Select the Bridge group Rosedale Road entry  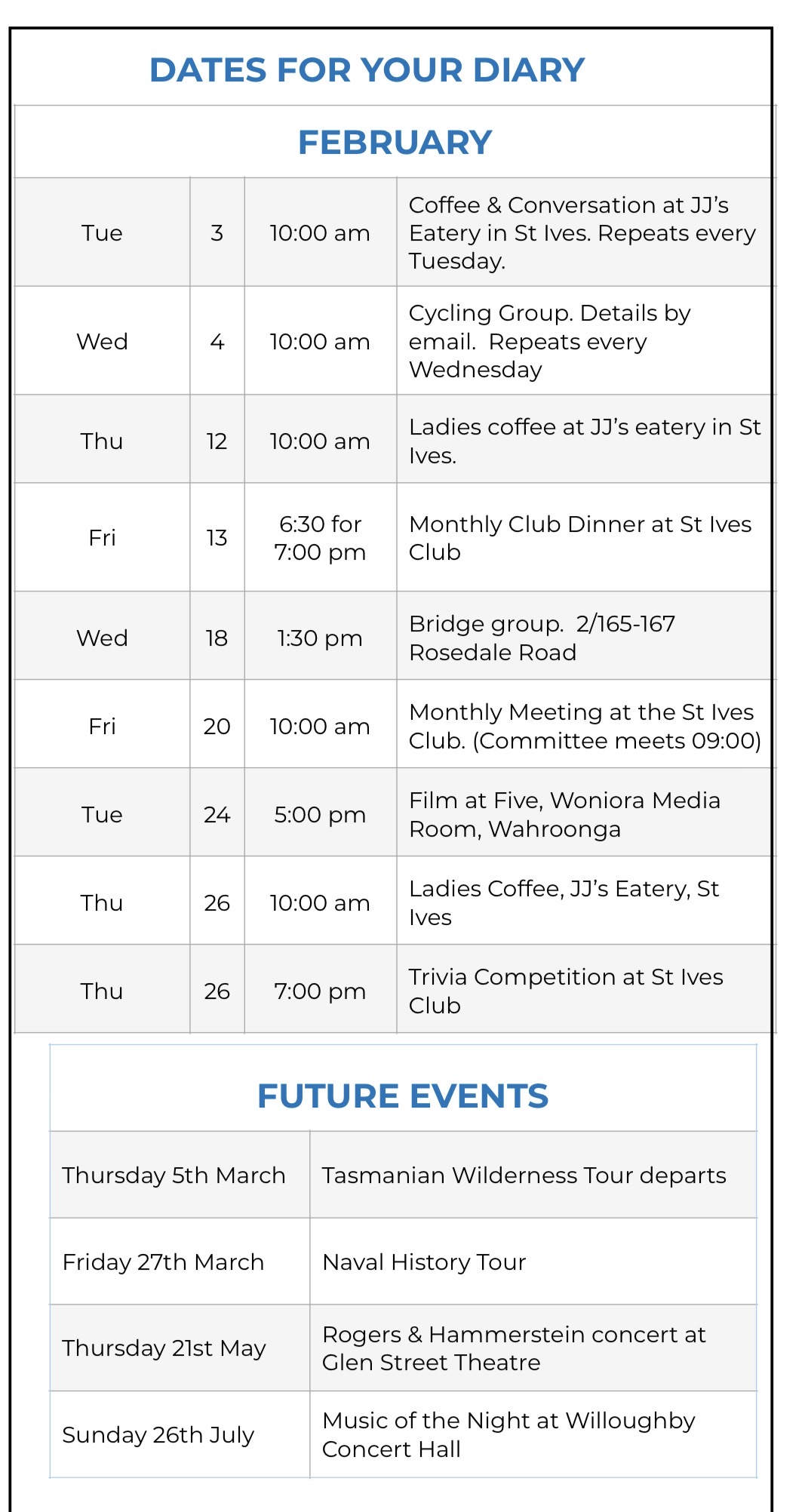(542, 638)
